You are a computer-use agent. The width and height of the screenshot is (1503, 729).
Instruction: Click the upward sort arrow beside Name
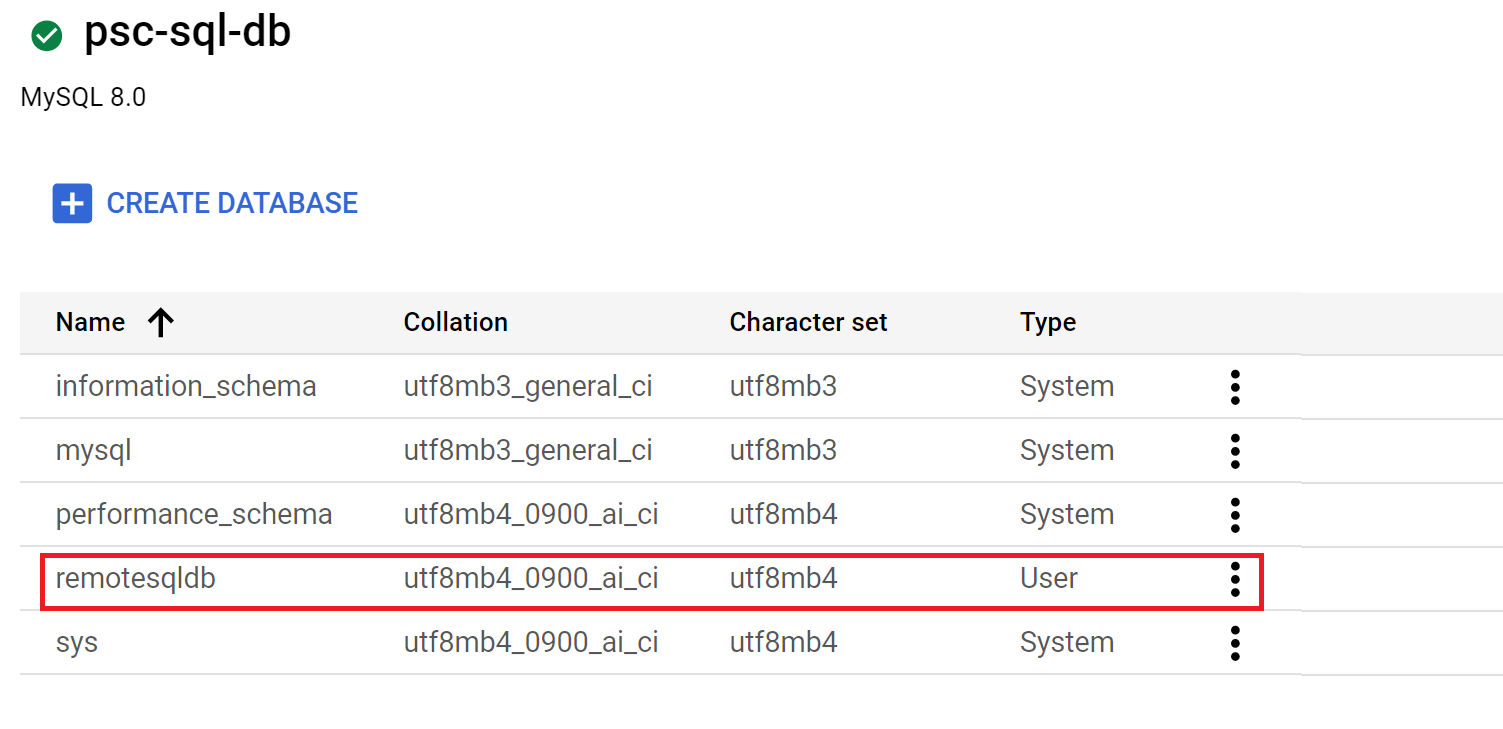pos(160,322)
